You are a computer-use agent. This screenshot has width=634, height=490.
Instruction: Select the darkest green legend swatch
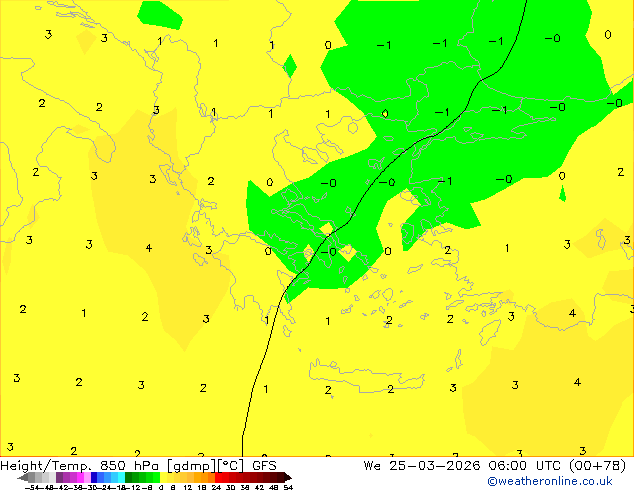tap(129, 477)
